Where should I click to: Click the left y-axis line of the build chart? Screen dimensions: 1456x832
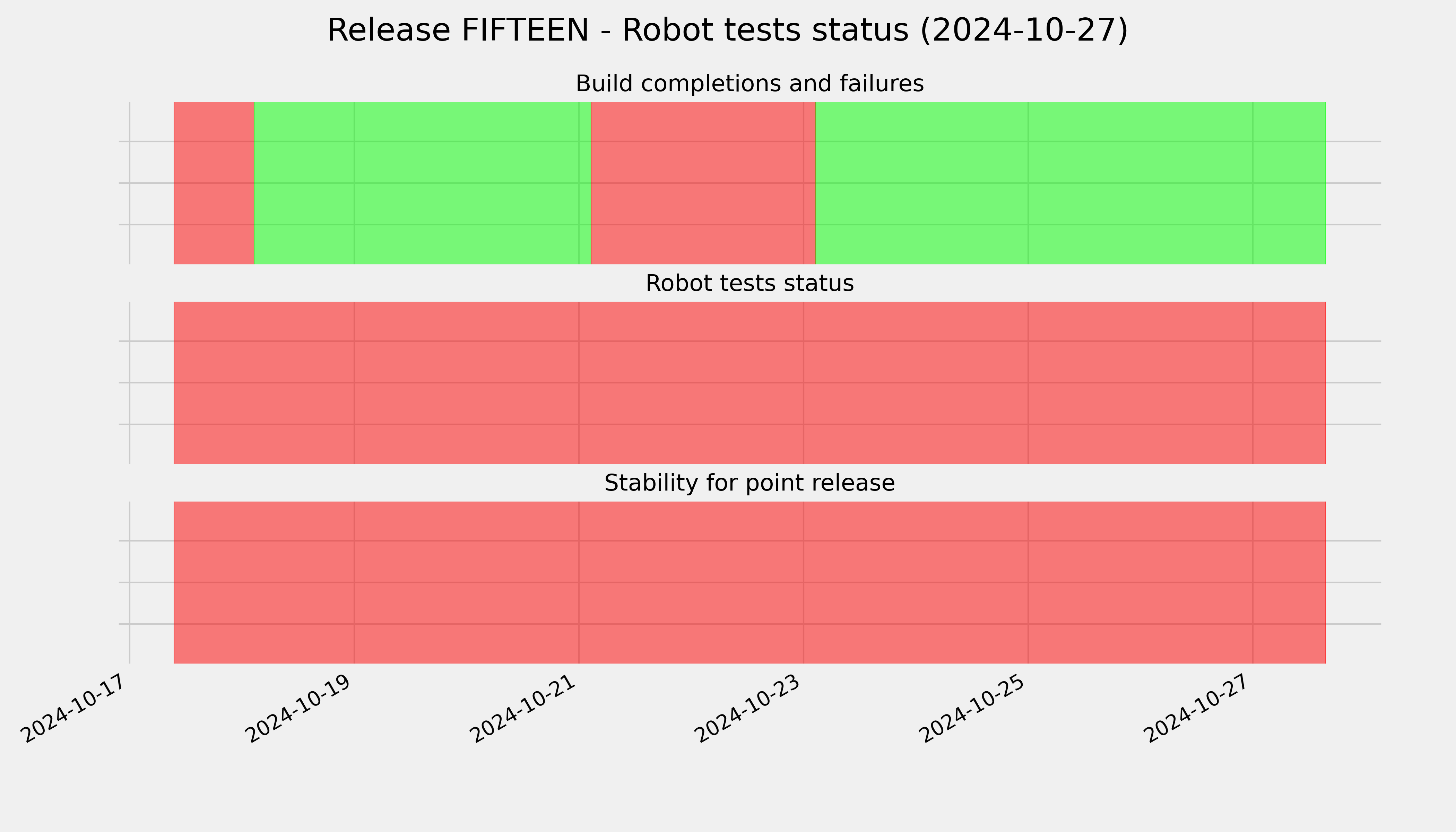[x=130, y=183]
